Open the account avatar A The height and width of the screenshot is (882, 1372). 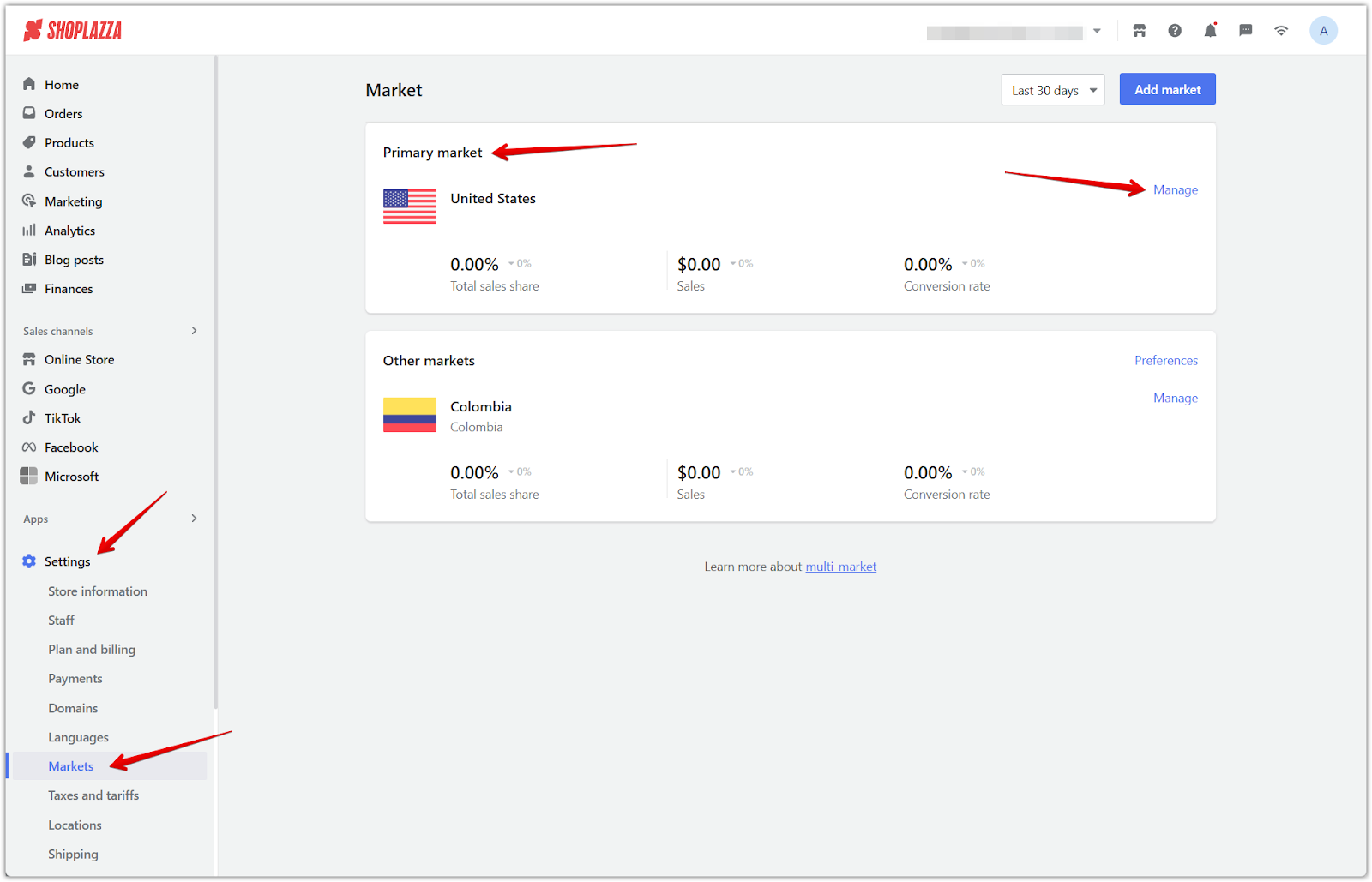1323,31
